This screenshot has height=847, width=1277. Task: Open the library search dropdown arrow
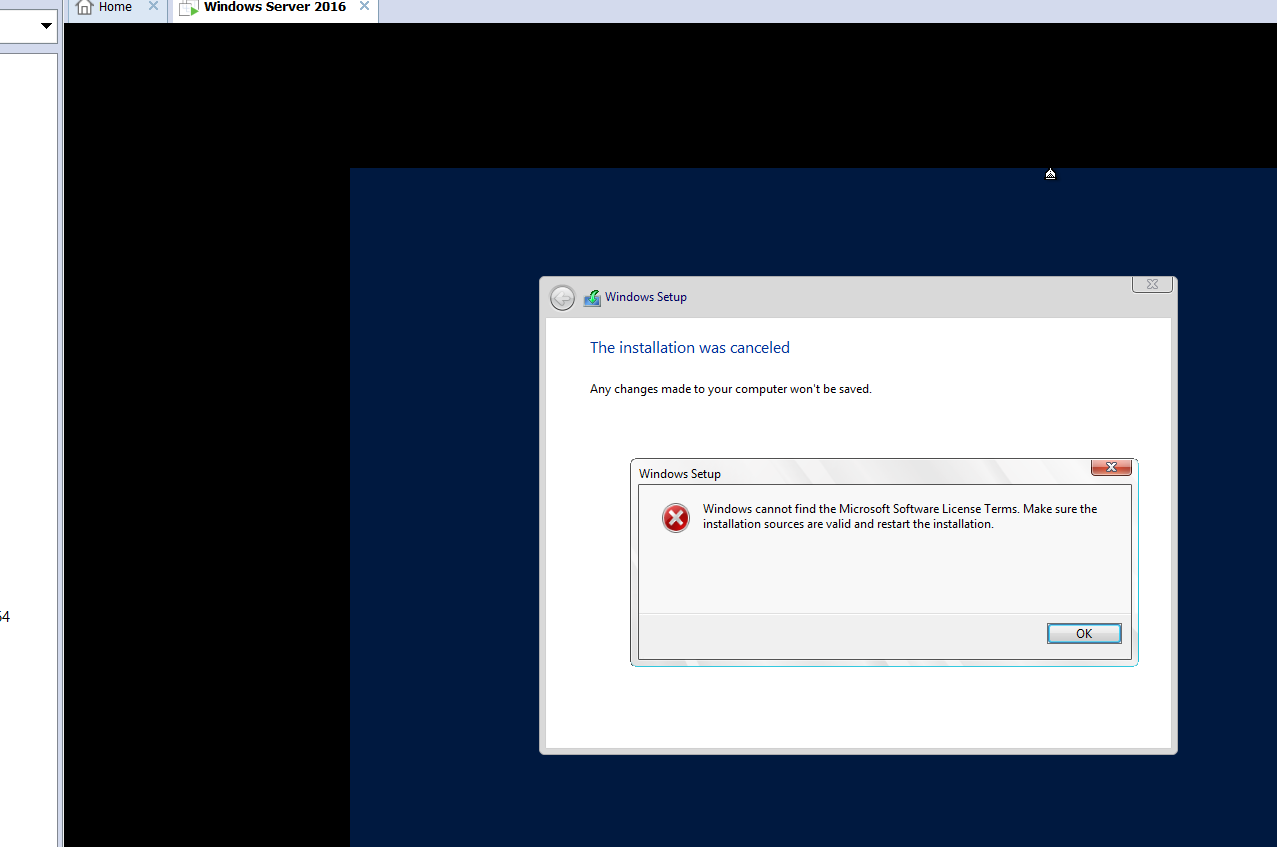click(x=44, y=25)
